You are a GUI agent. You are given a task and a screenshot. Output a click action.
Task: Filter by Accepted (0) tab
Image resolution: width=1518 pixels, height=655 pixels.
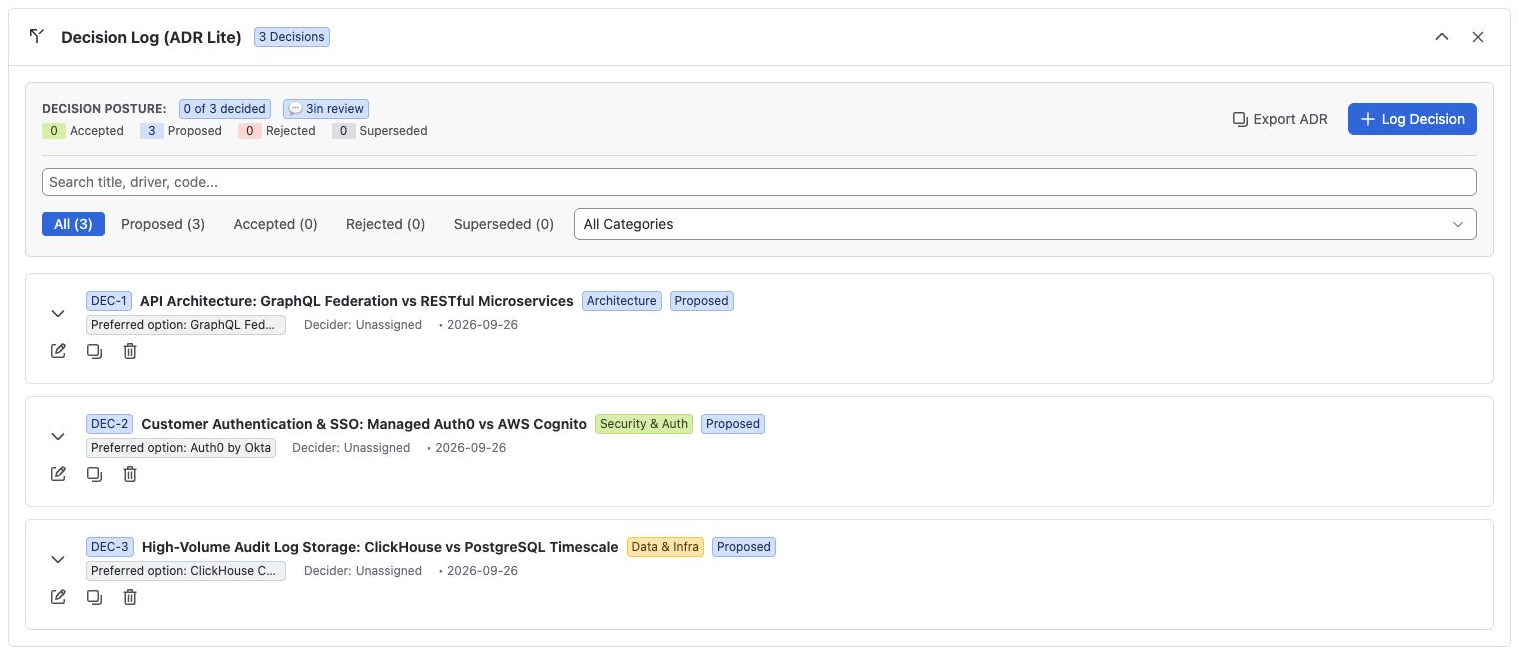276,224
